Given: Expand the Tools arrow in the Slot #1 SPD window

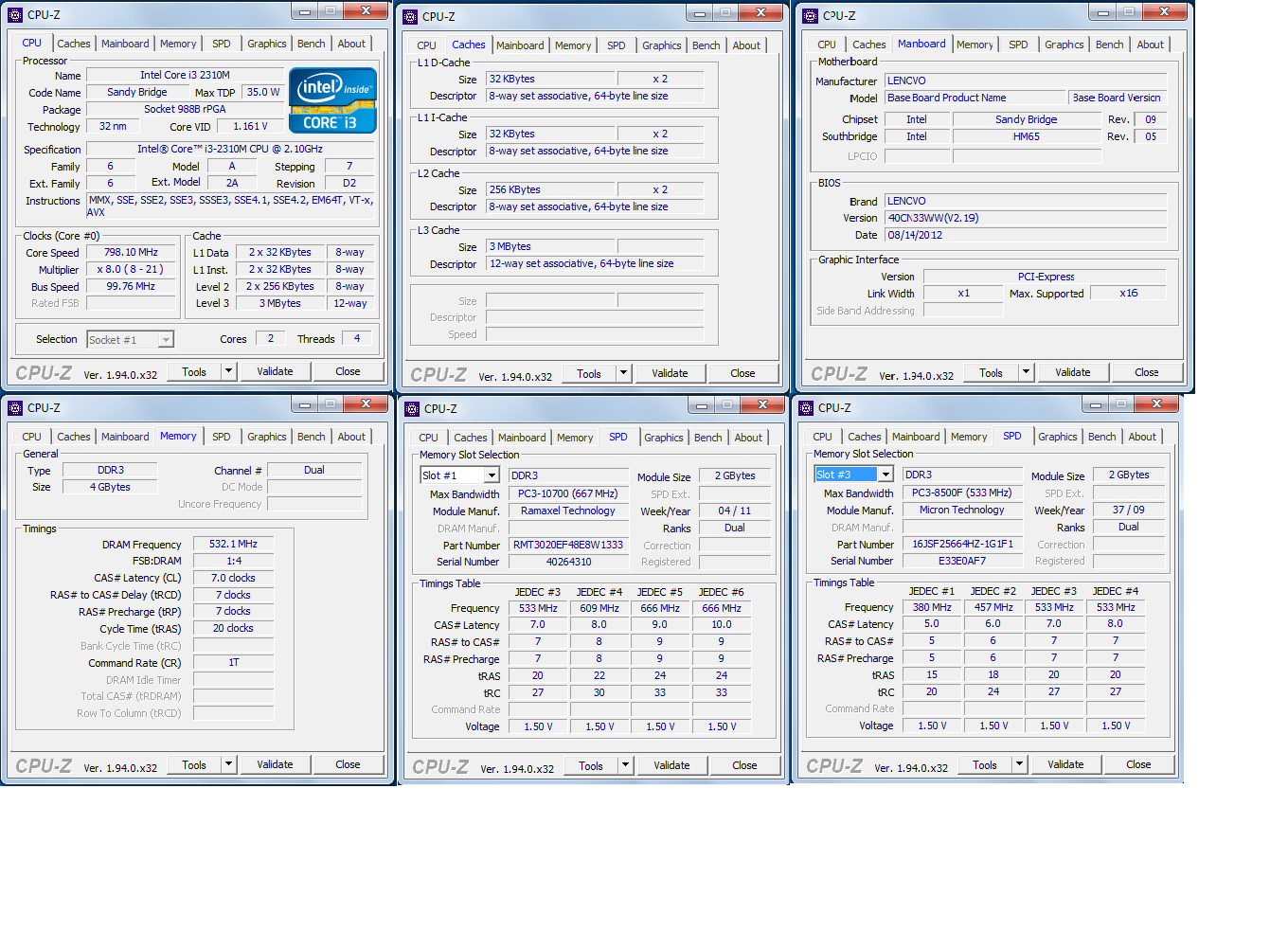Looking at the screenshot, I should click(x=625, y=765).
